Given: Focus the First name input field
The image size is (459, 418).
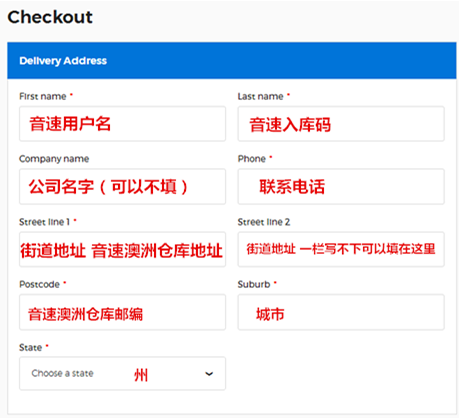Looking at the screenshot, I should (x=122, y=124).
